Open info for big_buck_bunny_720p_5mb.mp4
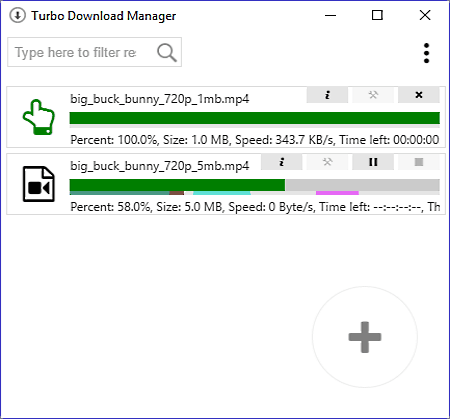The height and width of the screenshot is (419, 450). point(282,162)
